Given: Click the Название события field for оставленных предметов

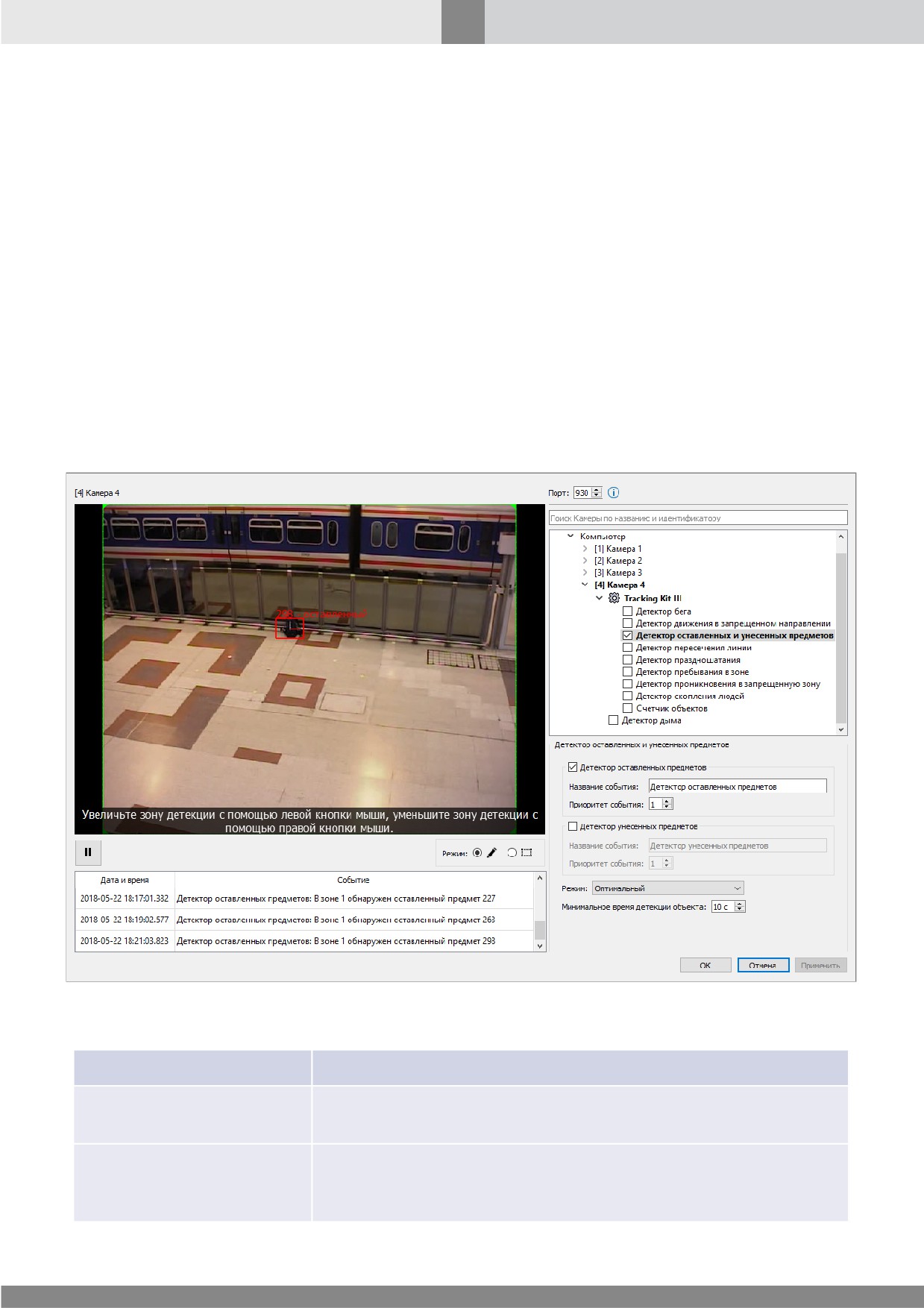Looking at the screenshot, I should (x=738, y=787).
